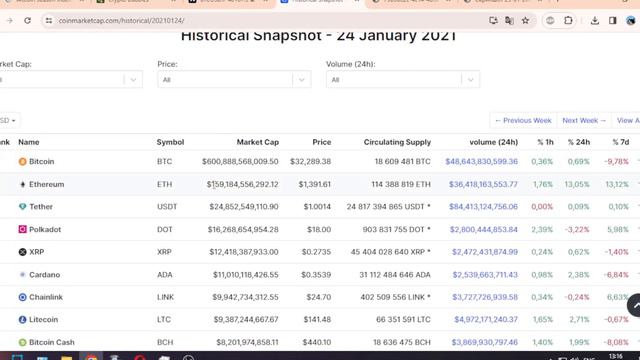Click the Litecoin coin logo icon
The height and width of the screenshot is (360, 640).
click(22, 320)
